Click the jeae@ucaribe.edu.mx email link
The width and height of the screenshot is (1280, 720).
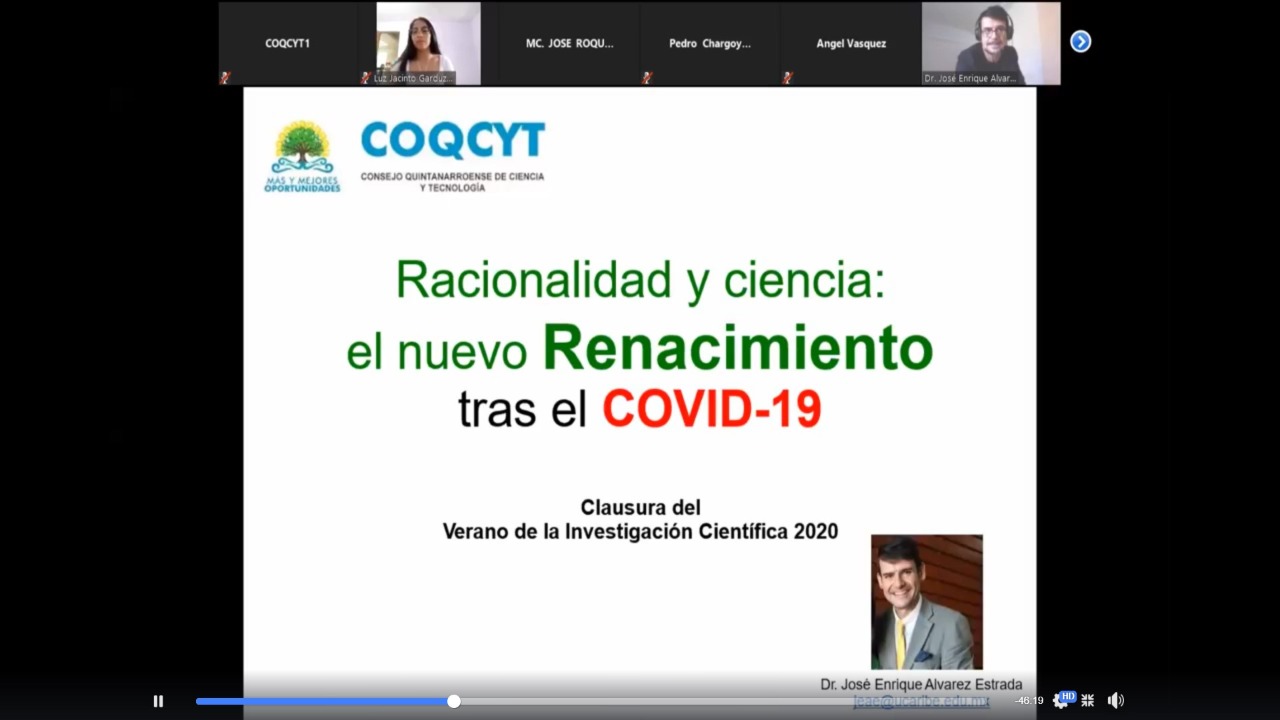click(x=920, y=702)
